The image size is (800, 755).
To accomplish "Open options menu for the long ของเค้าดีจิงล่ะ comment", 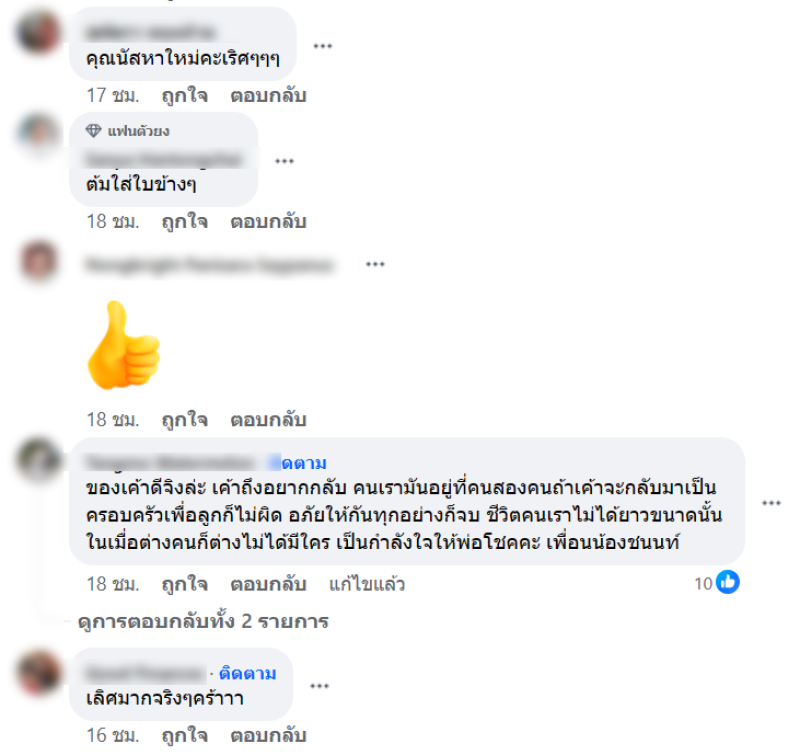I will [771, 503].
